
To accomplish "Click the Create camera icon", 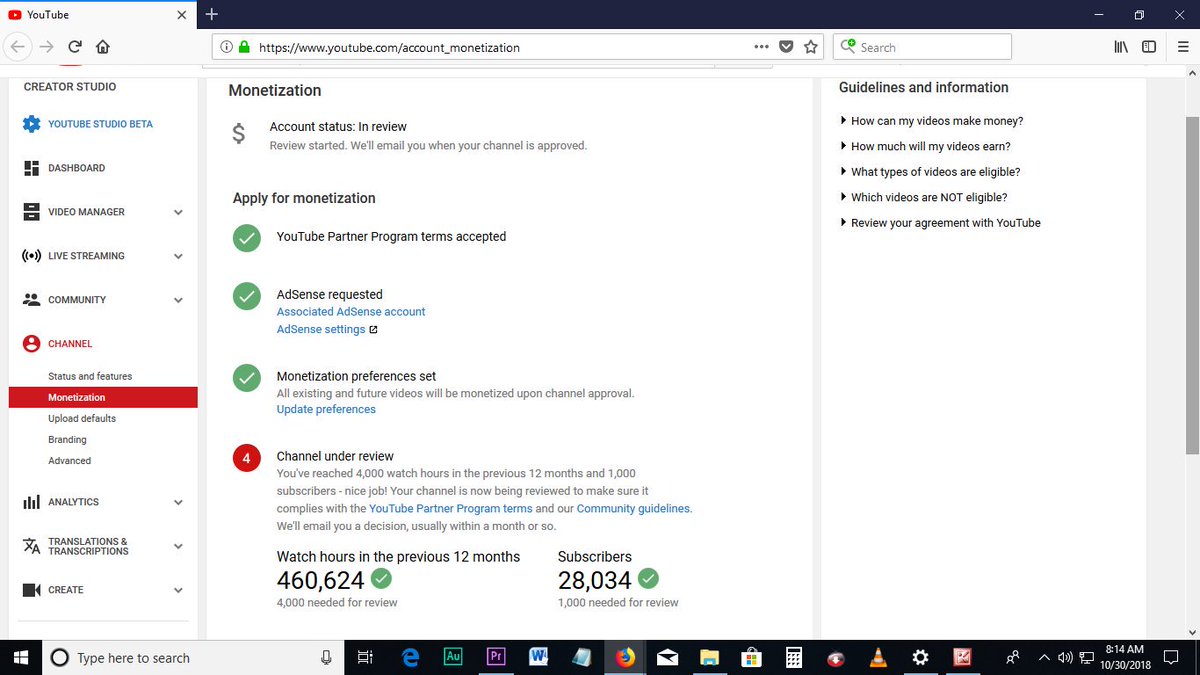I will point(31,590).
